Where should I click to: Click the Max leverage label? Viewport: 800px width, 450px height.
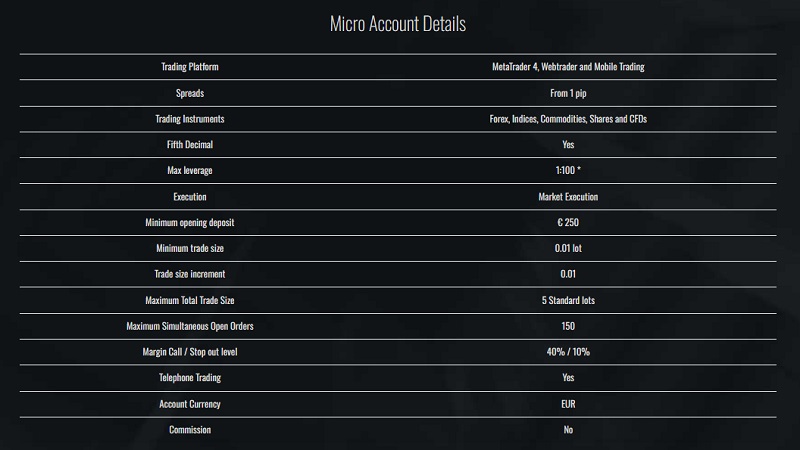click(x=189, y=171)
